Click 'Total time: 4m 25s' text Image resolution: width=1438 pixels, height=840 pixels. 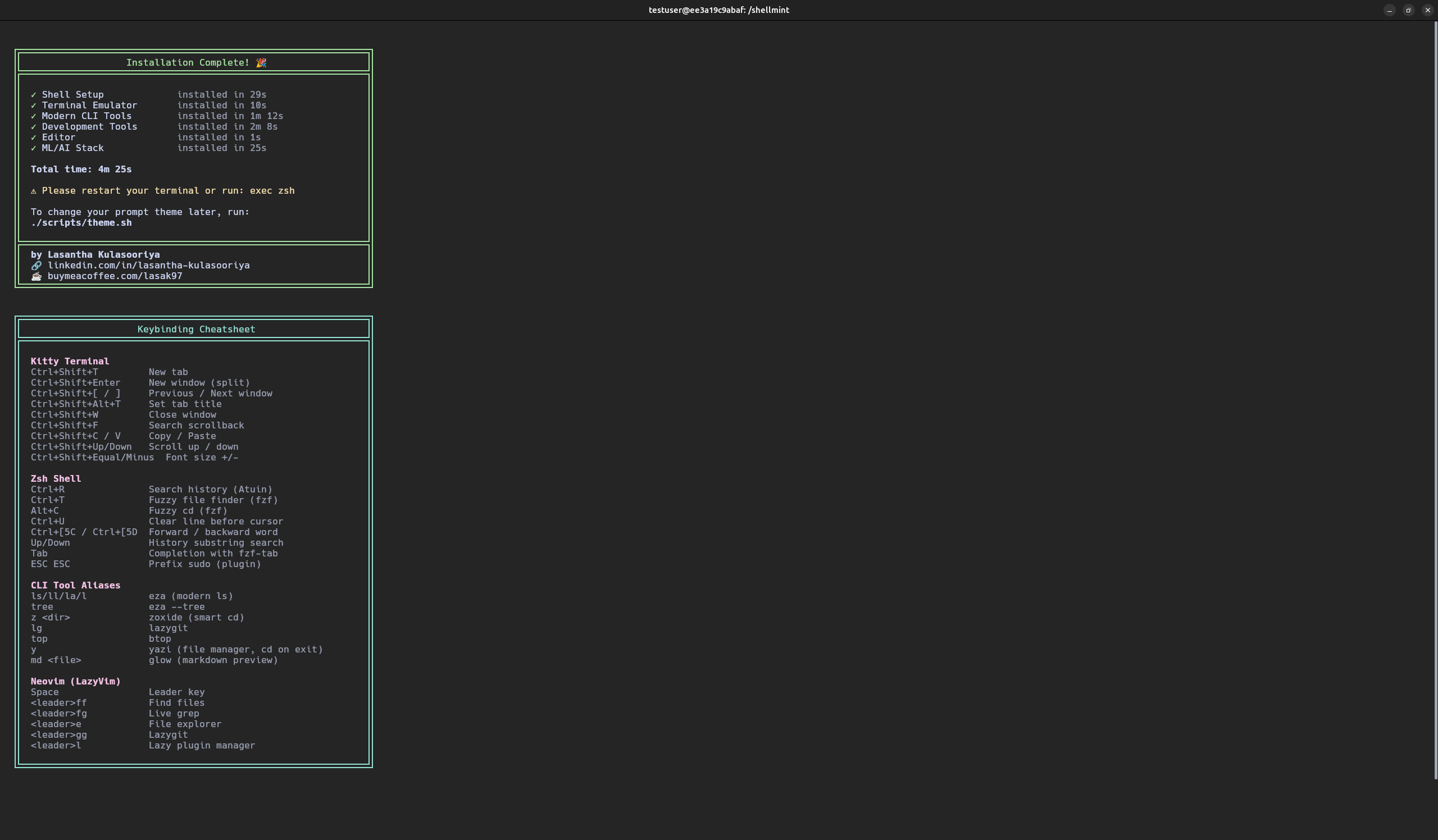coord(81,170)
